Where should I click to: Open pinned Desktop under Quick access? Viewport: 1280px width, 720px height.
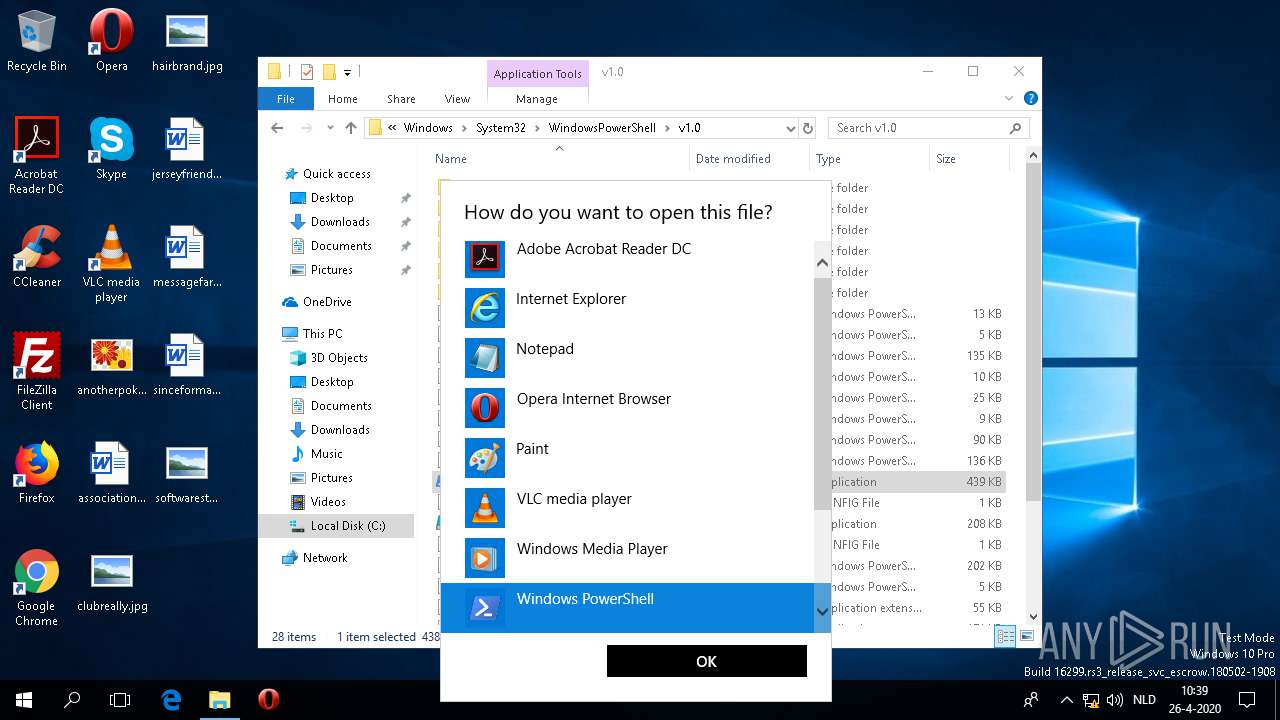tap(332, 198)
